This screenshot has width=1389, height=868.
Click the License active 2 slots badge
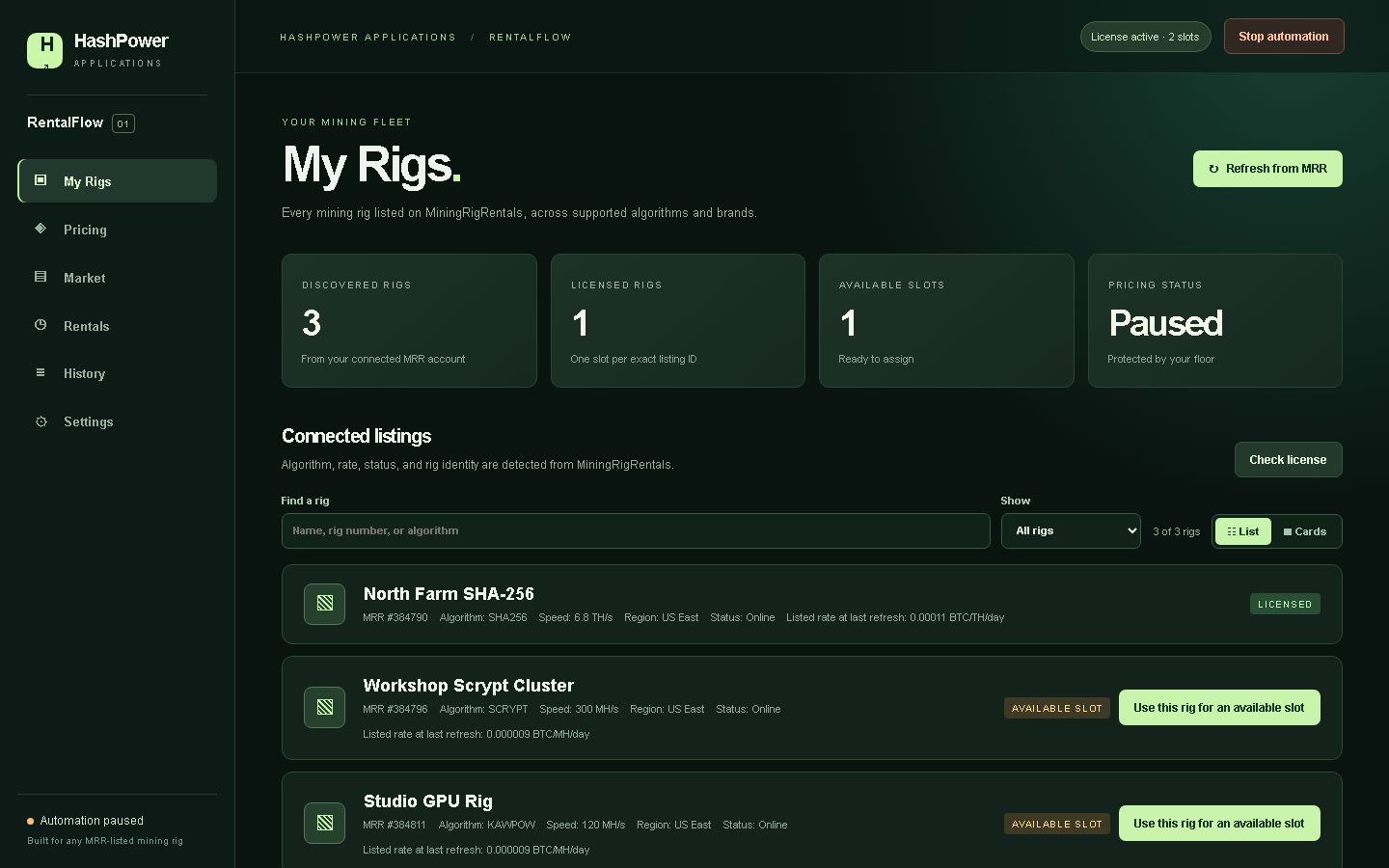click(1145, 37)
